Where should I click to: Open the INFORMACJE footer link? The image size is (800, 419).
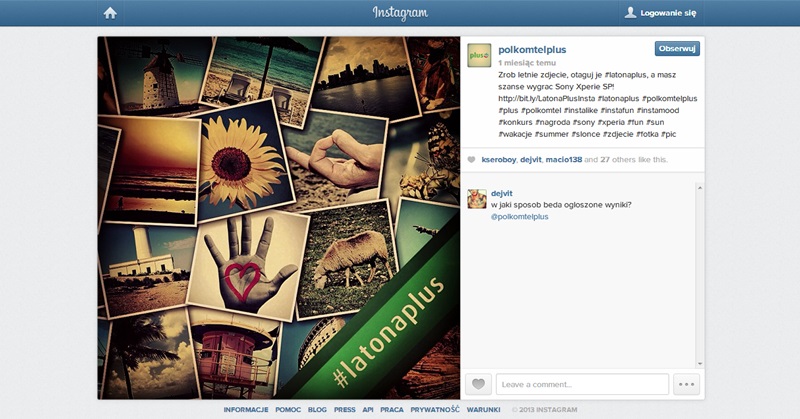pos(246,410)
